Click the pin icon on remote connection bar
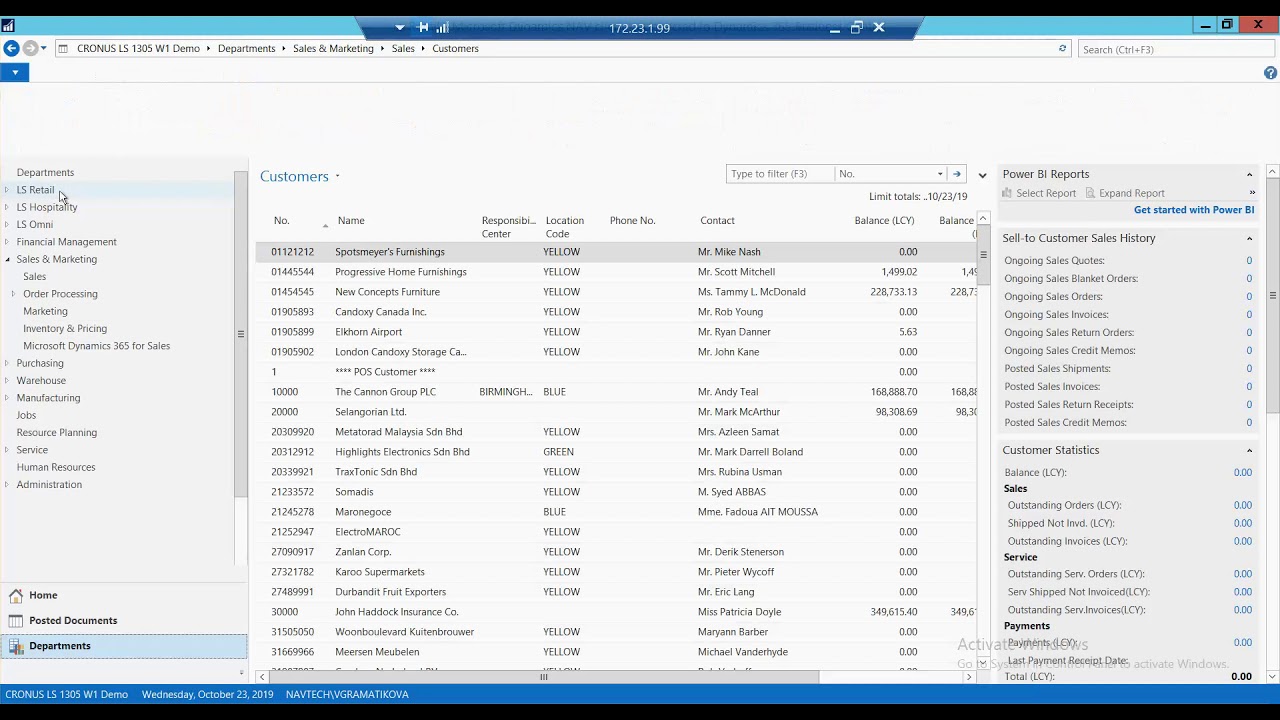 (x=423, y=28)
